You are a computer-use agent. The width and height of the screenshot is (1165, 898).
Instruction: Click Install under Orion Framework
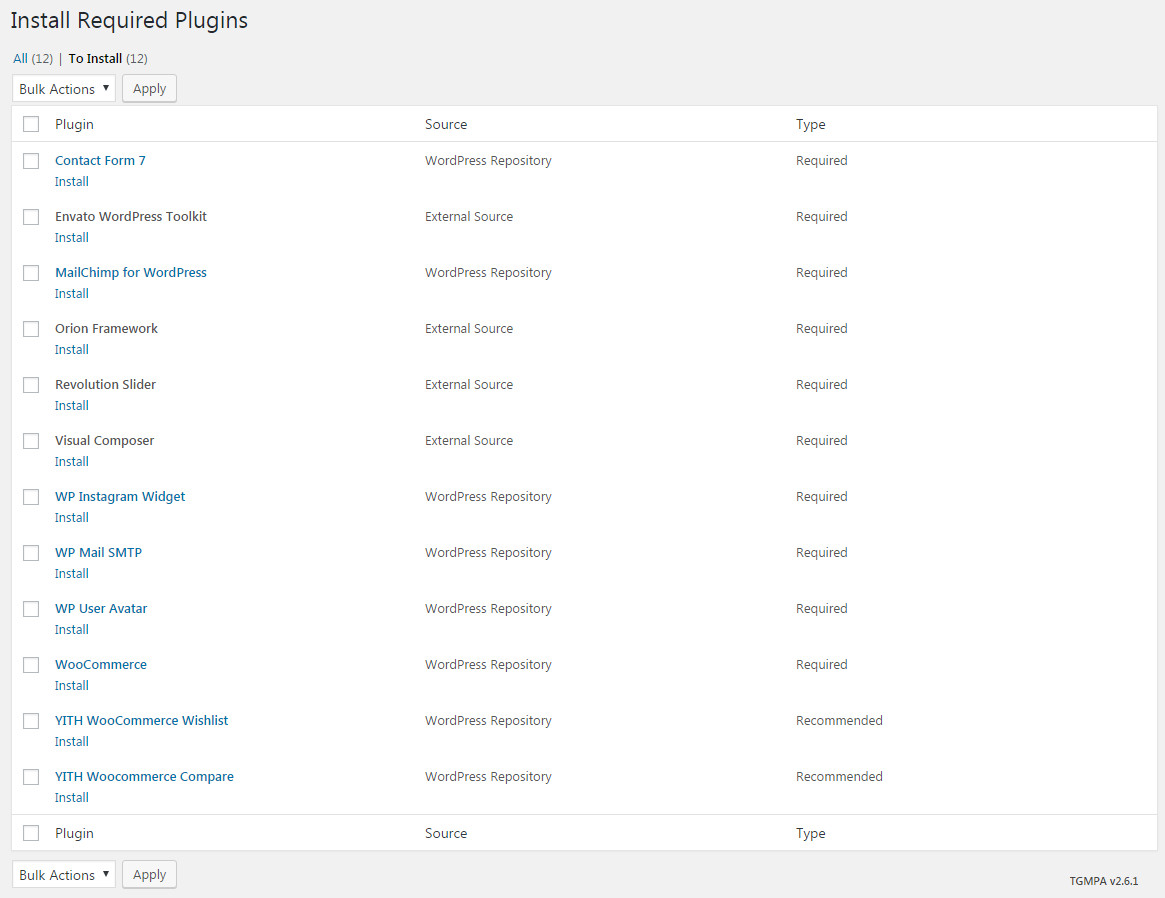[71, 350]
